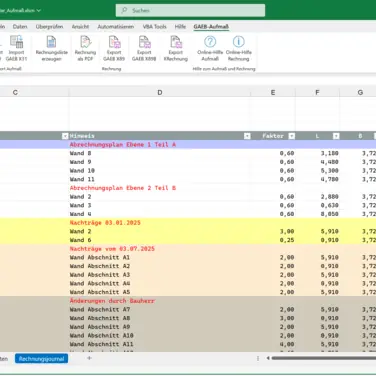Select 'Wand Abschnitt A9' cell
This screenshot has width=376, height=376.
[x=160, y=327]
